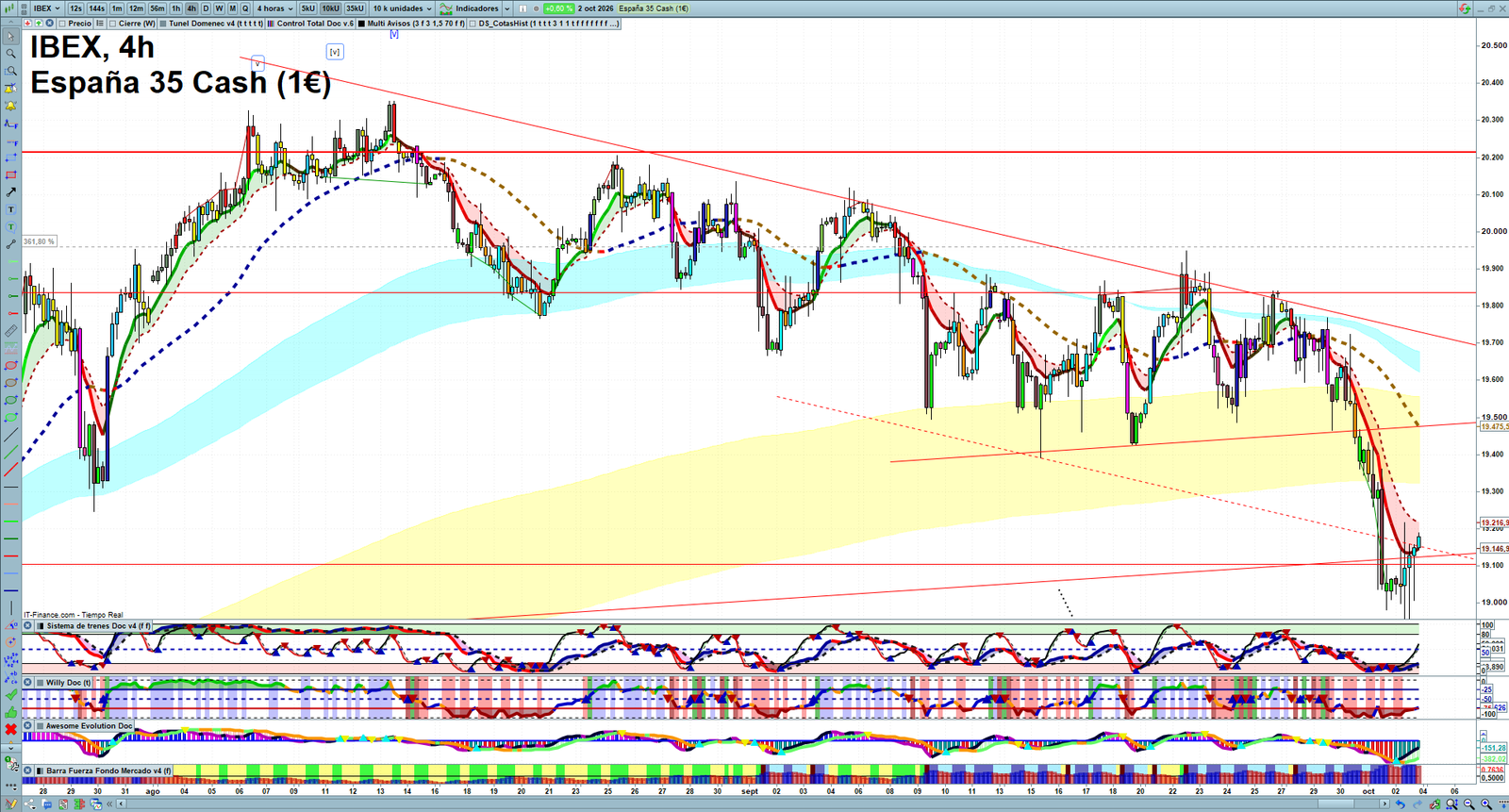Close the Awesome Evolution Doc panel

tap(27, 725)
